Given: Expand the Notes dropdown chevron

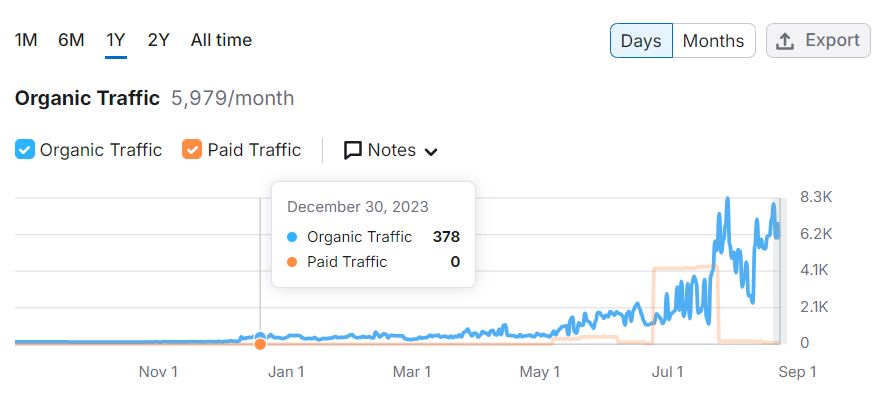Looking at the screenshot, I should (x=431, y=151).
